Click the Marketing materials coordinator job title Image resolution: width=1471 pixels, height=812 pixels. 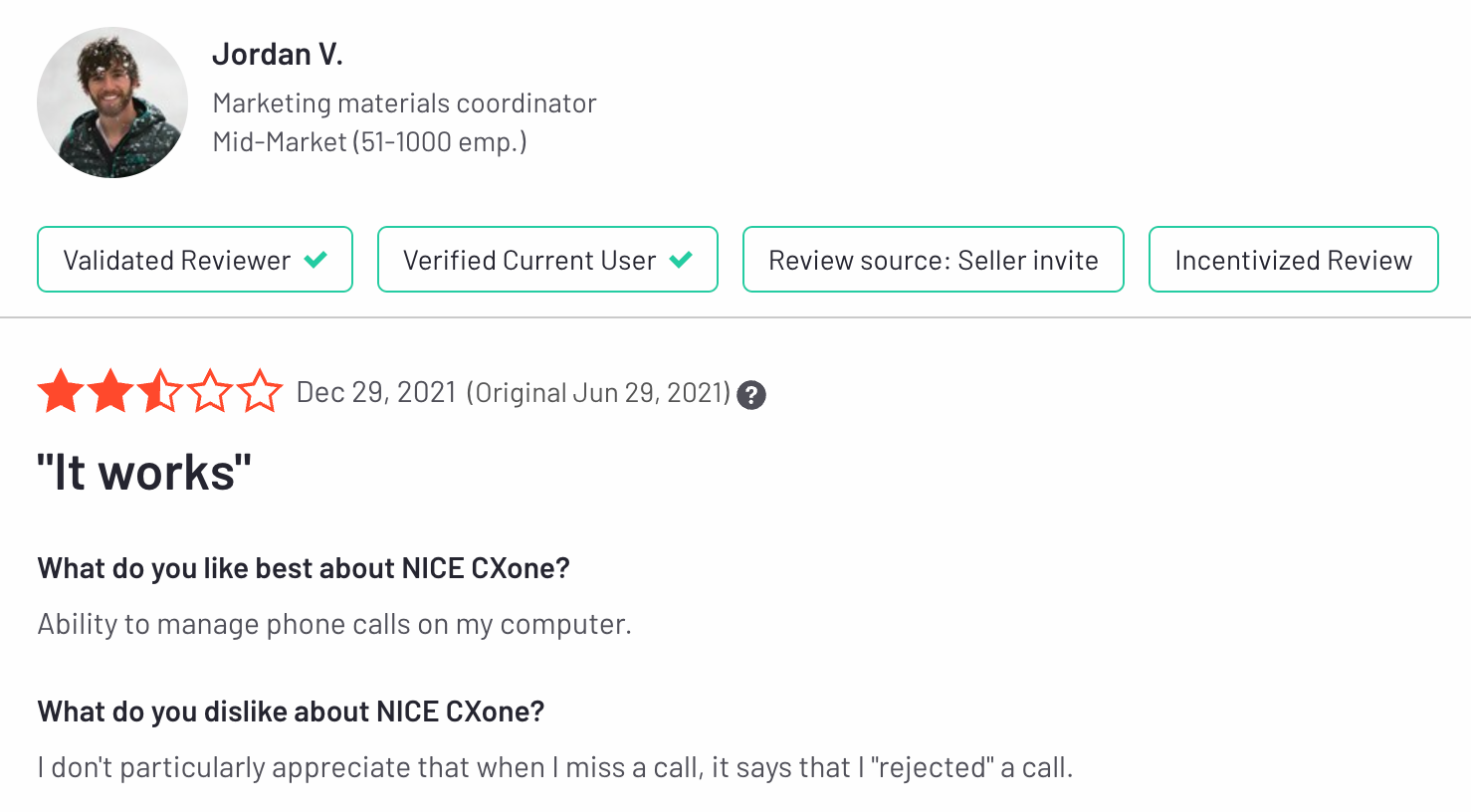[404, 102]
